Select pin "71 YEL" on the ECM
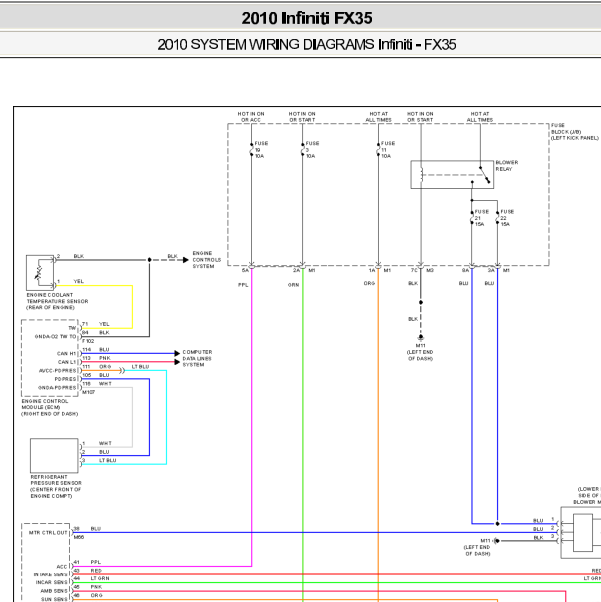Image resolution: width=601 pixels, height=602 pixels. 96,324
